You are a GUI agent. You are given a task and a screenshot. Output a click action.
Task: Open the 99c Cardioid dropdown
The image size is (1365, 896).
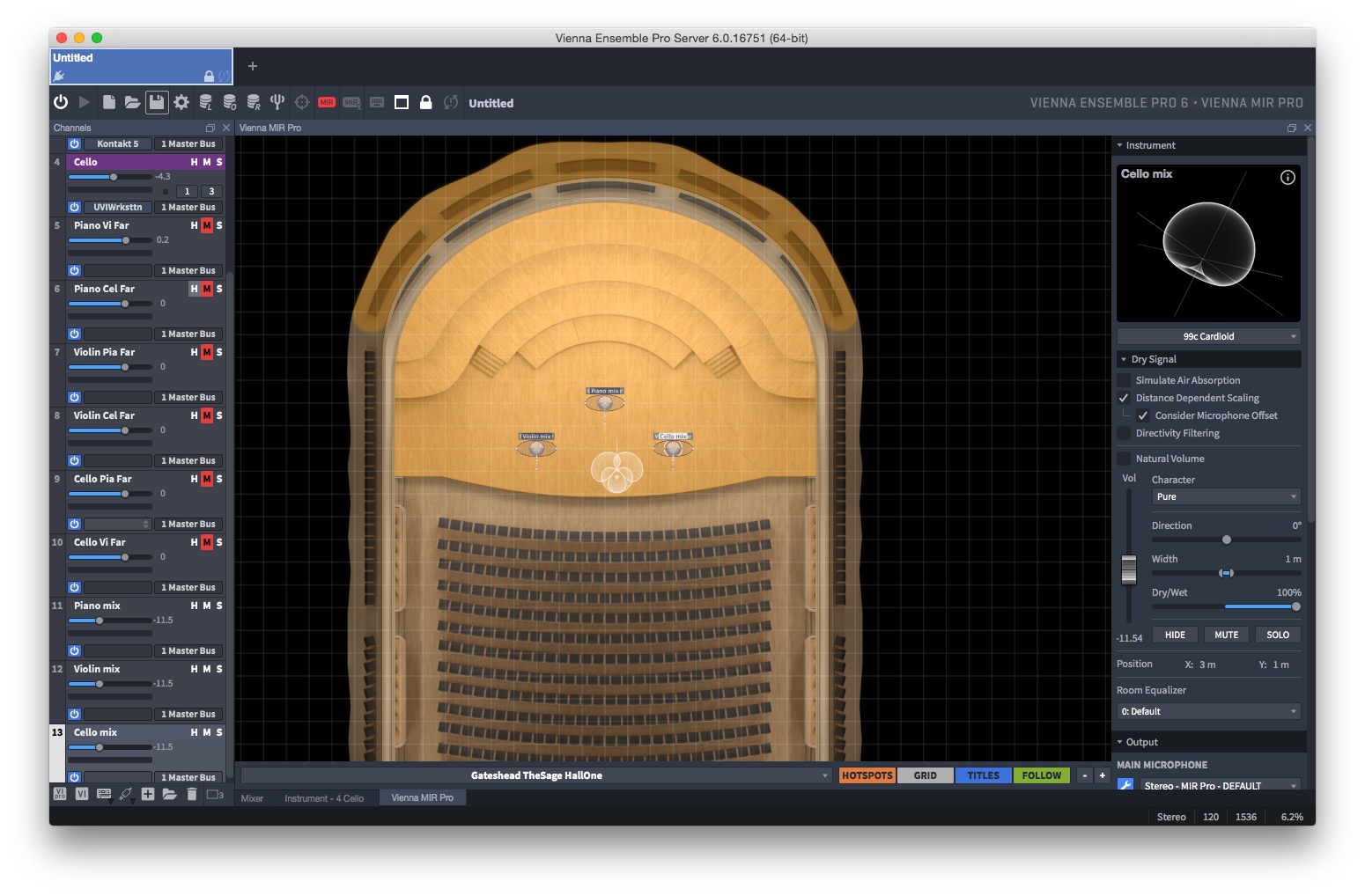[1208, 336]
